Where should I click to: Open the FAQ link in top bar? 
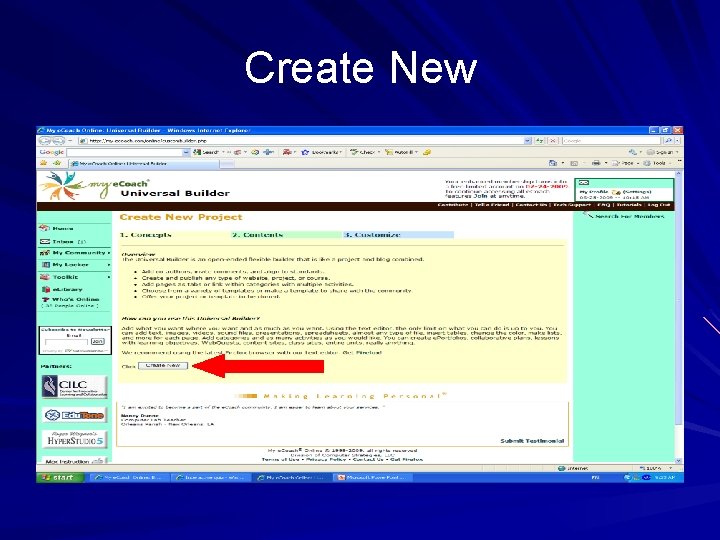coord(603,205)
